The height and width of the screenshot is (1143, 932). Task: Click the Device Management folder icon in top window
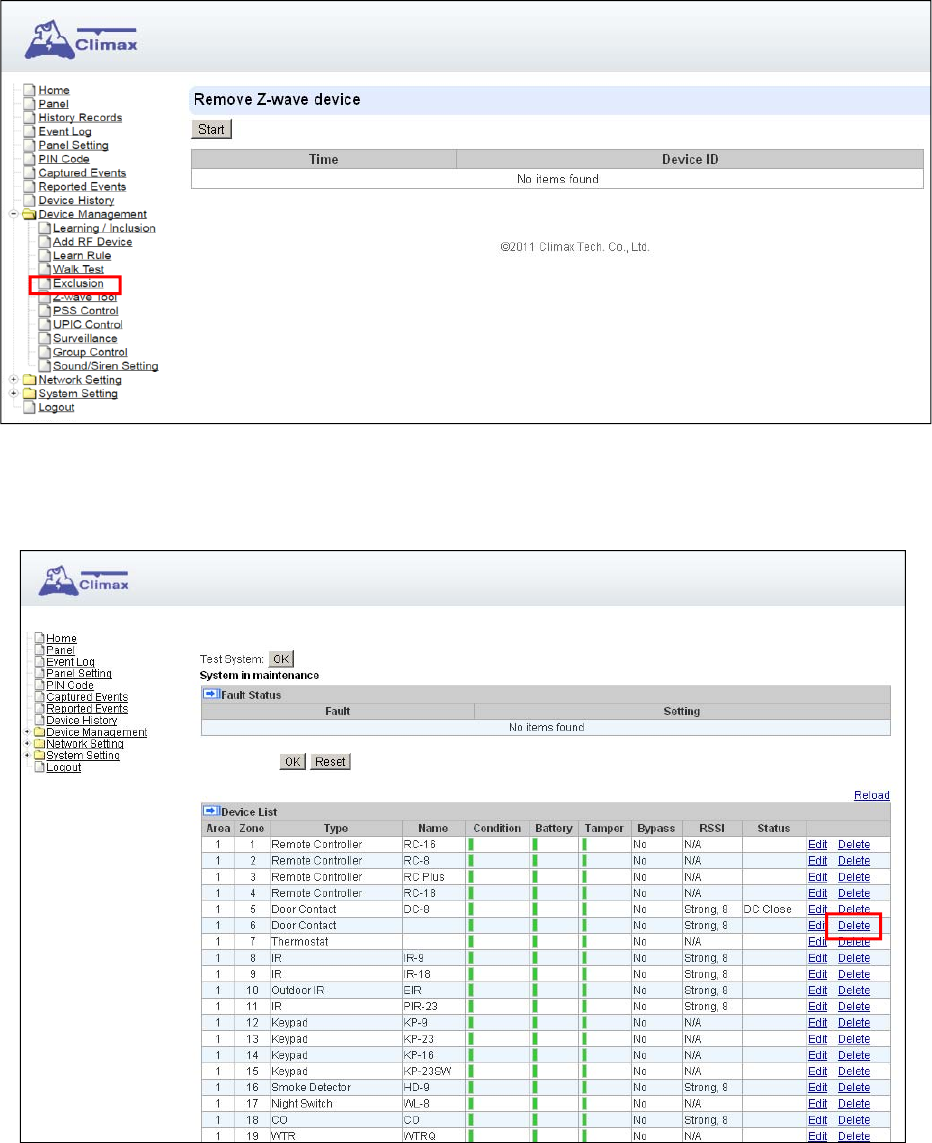(29, 214)
